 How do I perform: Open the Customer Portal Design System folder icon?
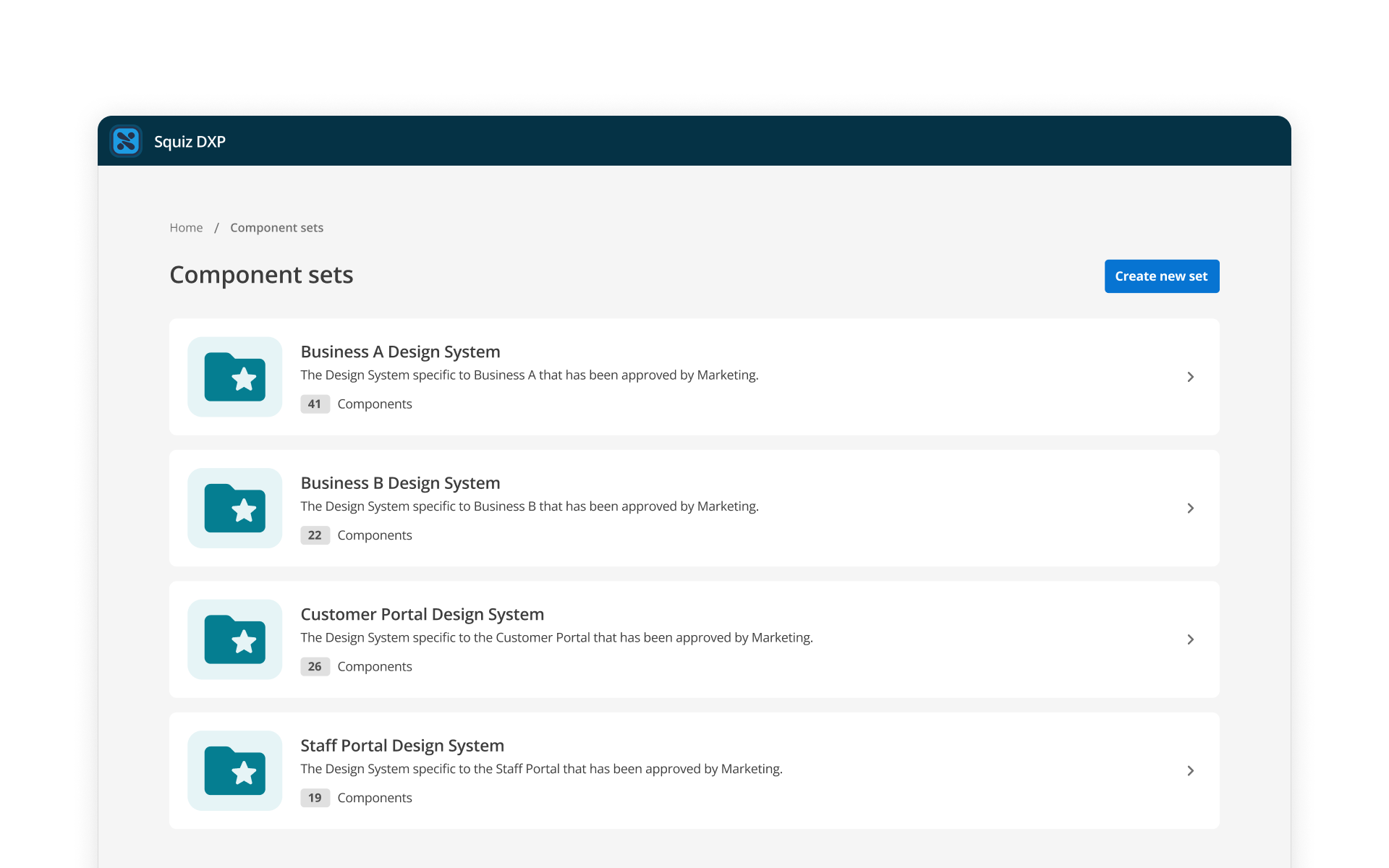click(235, 639)
